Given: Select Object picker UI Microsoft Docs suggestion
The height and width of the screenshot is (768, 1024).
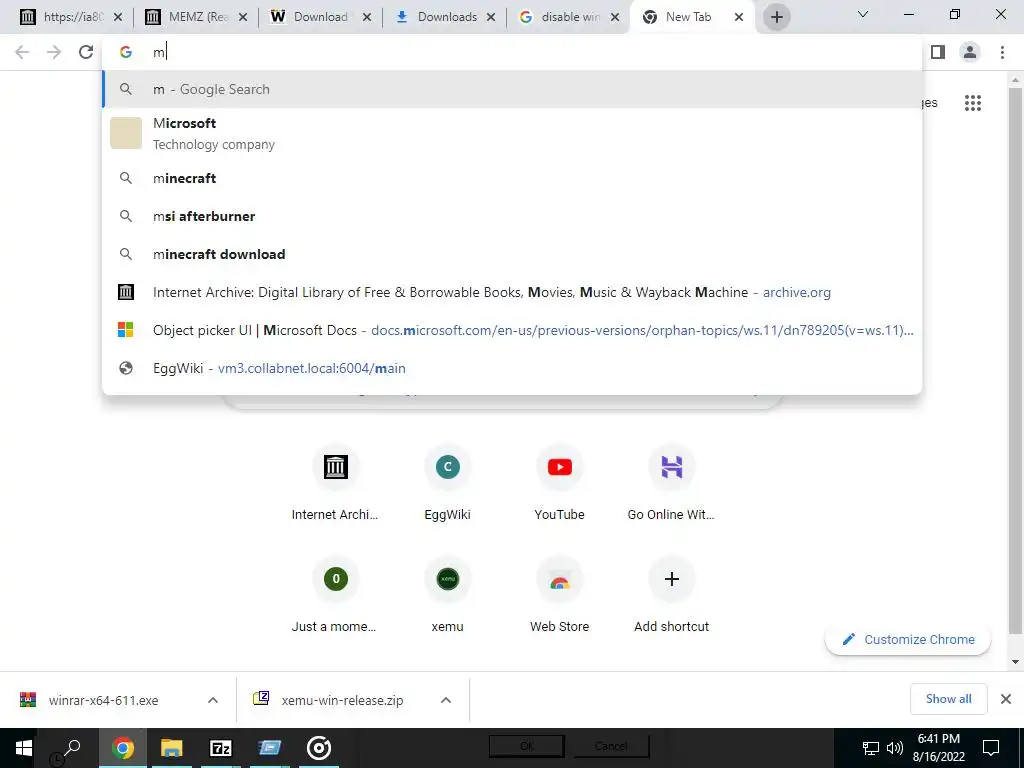Looking at the screenshot, I should 512,330.
